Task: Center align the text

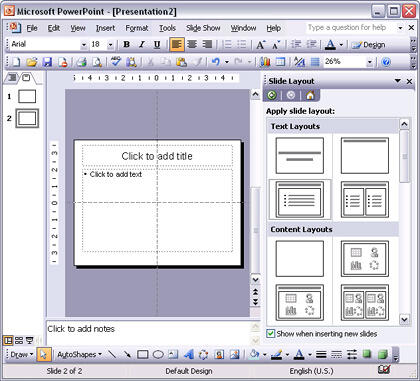Action: [x=192, y=44]
